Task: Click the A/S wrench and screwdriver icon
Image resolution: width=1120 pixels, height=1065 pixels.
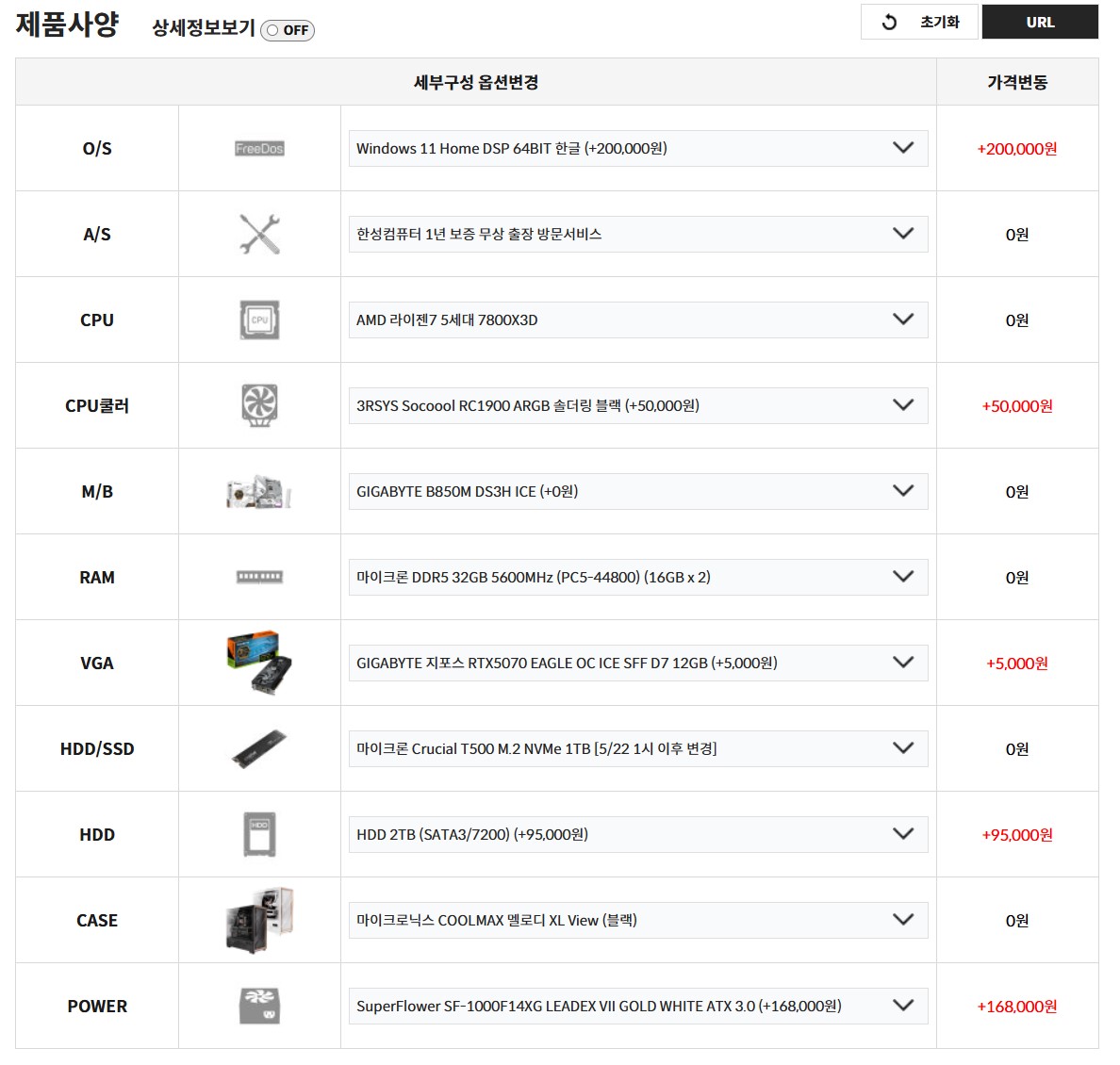Action: [259, 235]
